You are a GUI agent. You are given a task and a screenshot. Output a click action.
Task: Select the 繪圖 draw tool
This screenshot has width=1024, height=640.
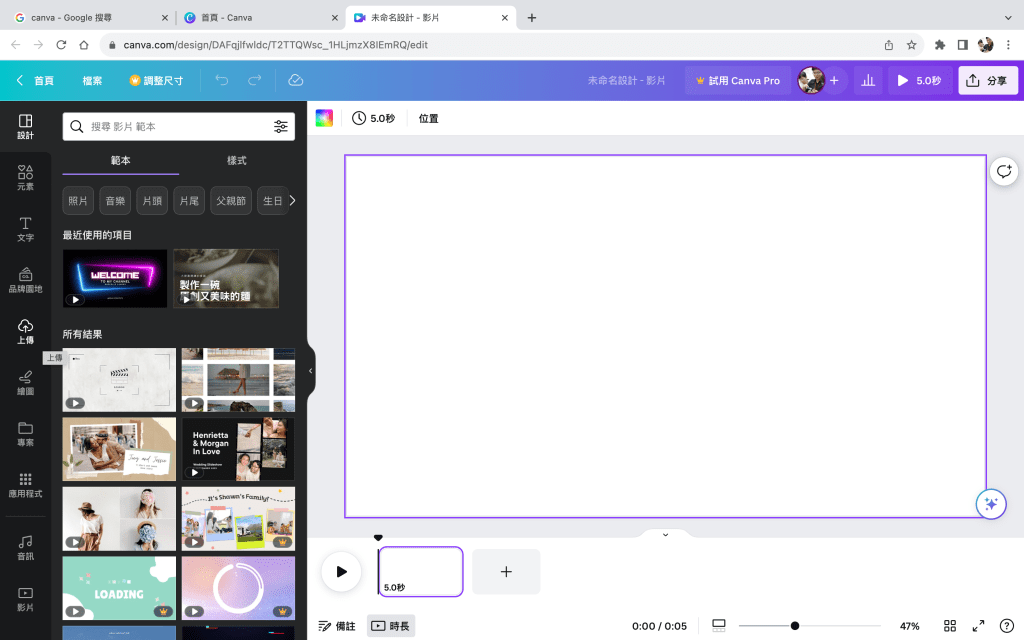pyautogui.click(x=26, y=382)
